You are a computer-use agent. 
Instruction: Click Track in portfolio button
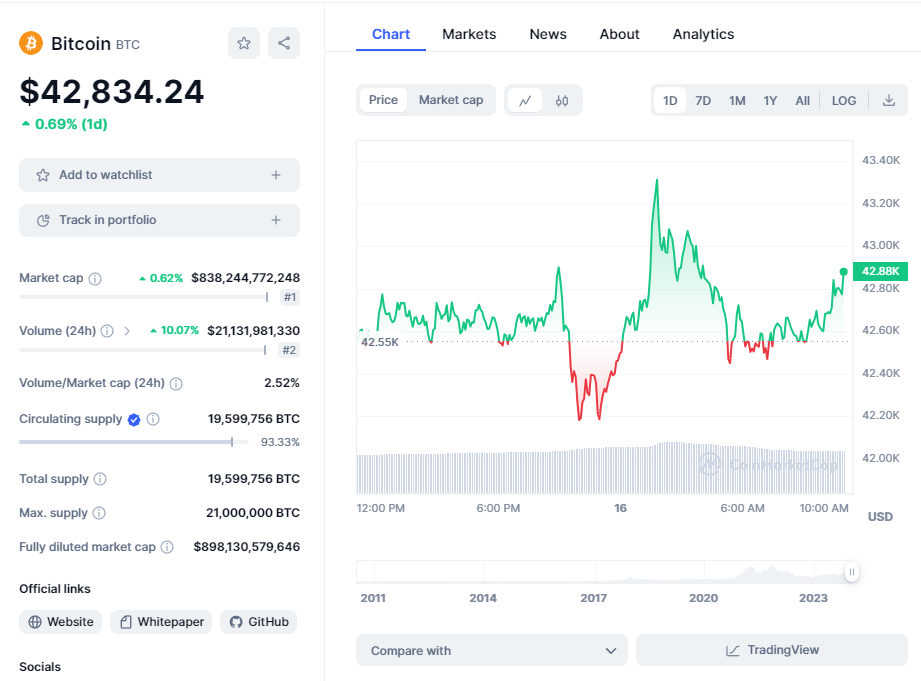tap(159, 220)
